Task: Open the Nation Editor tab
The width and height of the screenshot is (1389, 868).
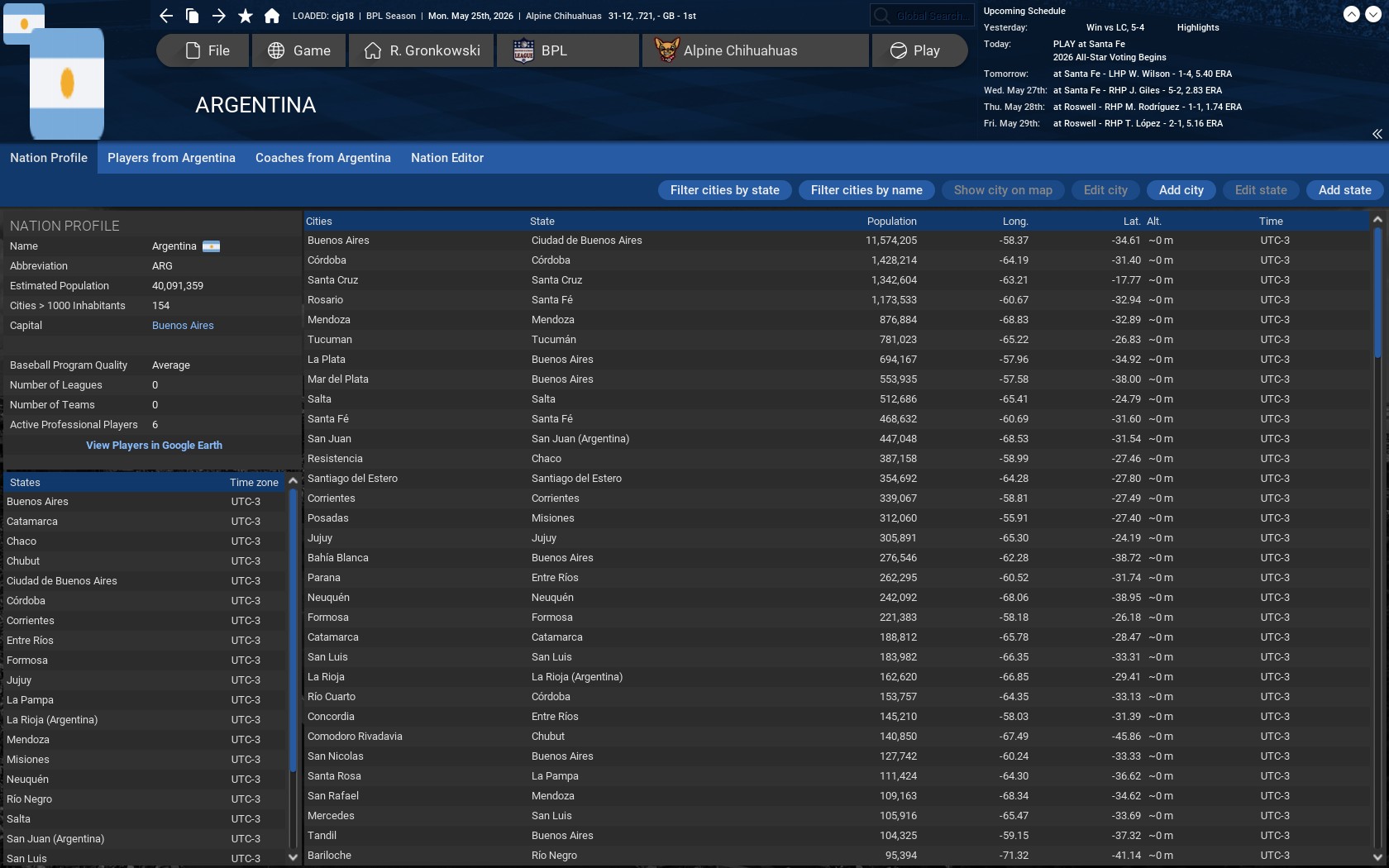Action: pyautogui.click(x=447, y=158)
